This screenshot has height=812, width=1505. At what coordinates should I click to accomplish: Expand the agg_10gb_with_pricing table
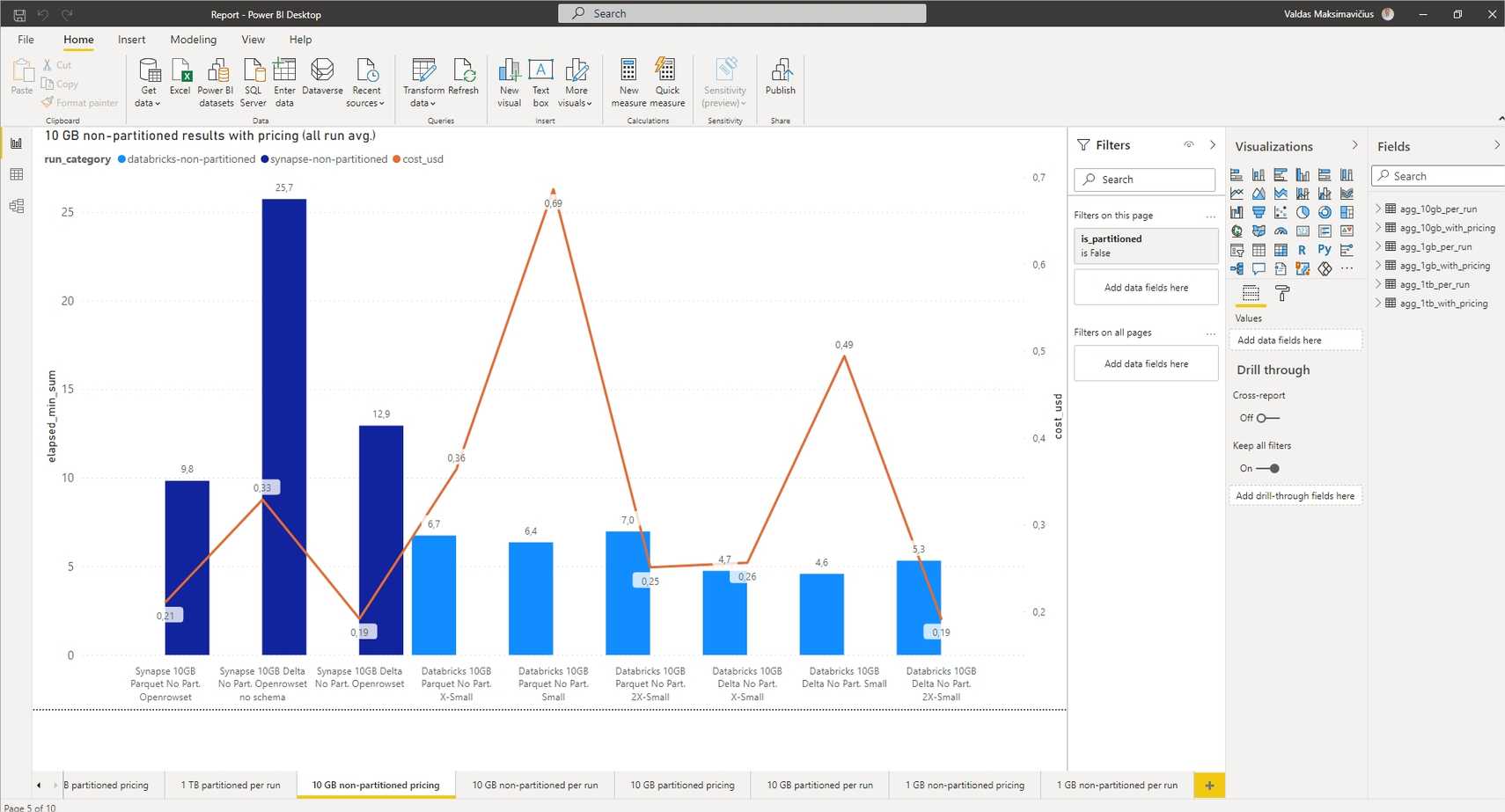point(1380,227)
